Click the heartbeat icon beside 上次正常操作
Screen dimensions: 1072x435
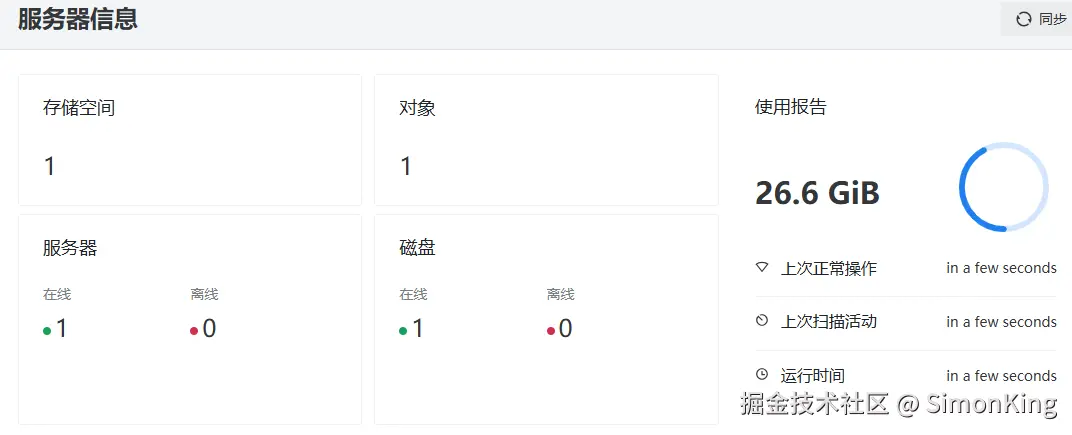click(762, 268)
